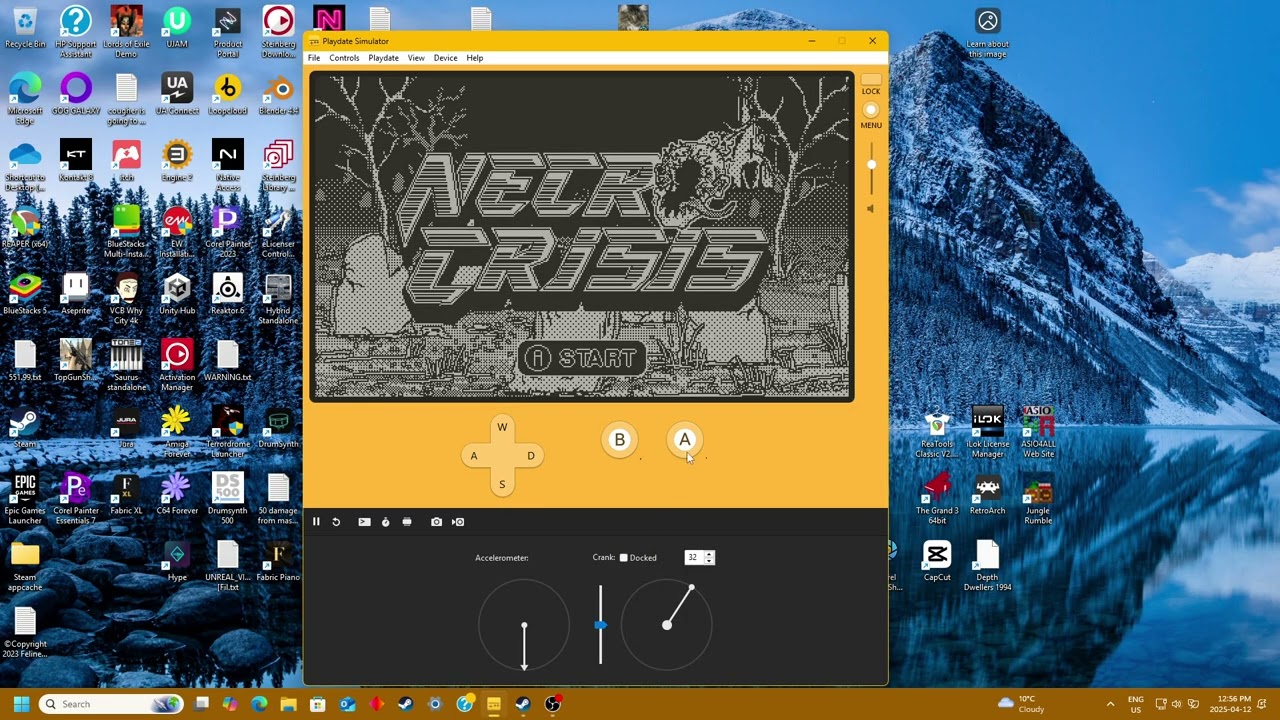Click the Playdate A button
Screen dimensions: 1280x720
[x=685, y=440]
